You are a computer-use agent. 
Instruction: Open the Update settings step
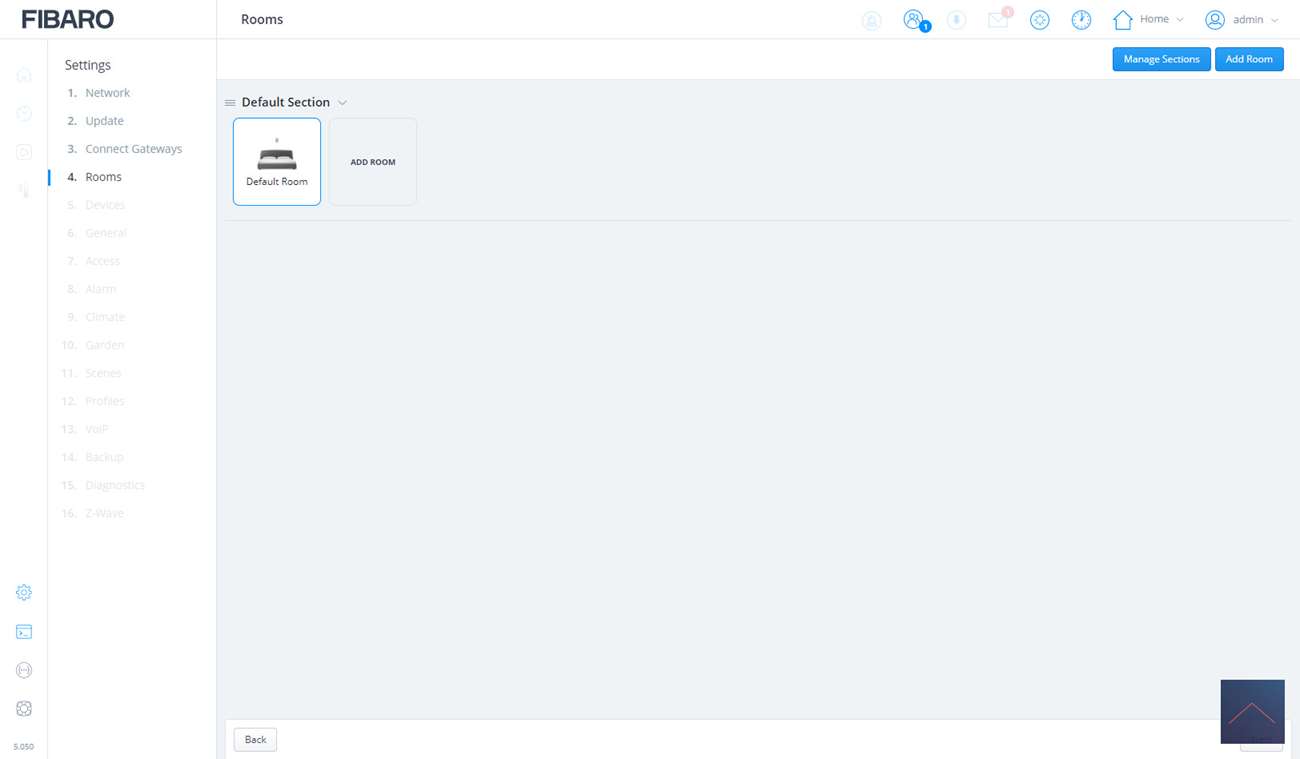tap(104, 121)
